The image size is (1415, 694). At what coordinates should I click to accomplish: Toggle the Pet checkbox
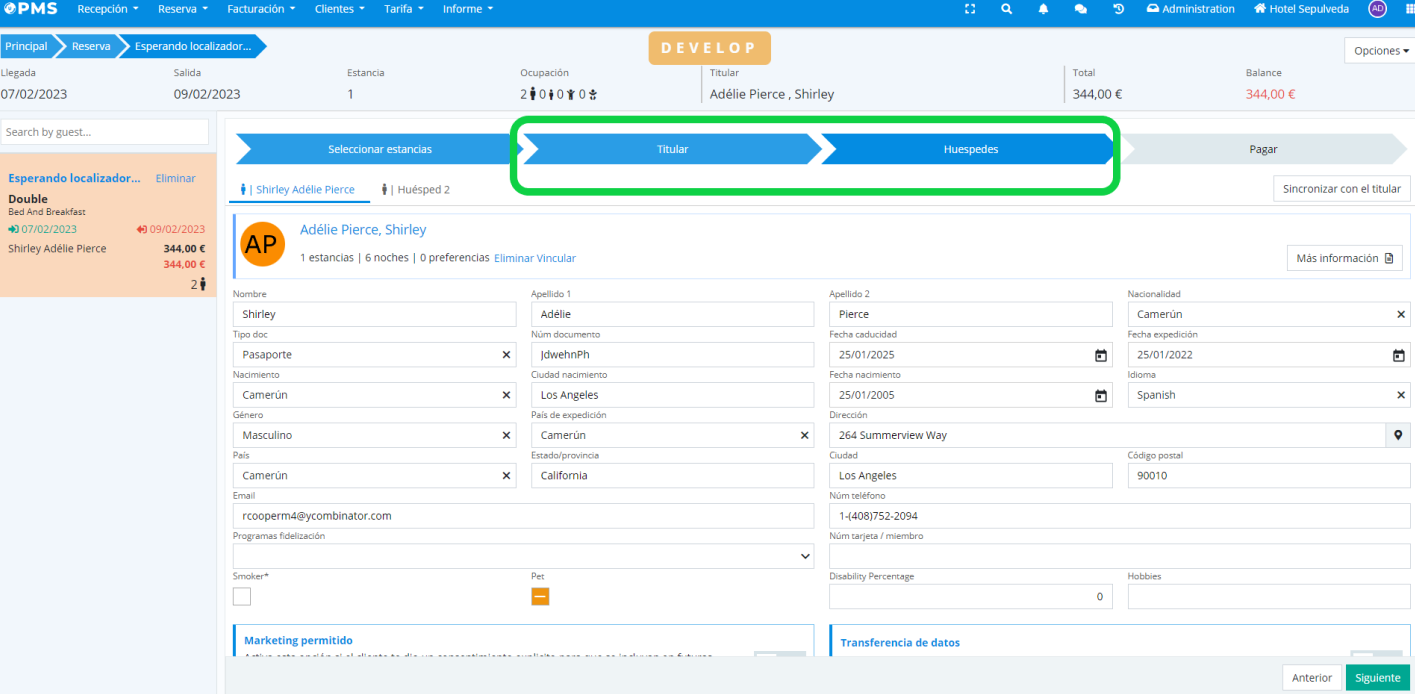pyautogui.click(x=540, y=597)
